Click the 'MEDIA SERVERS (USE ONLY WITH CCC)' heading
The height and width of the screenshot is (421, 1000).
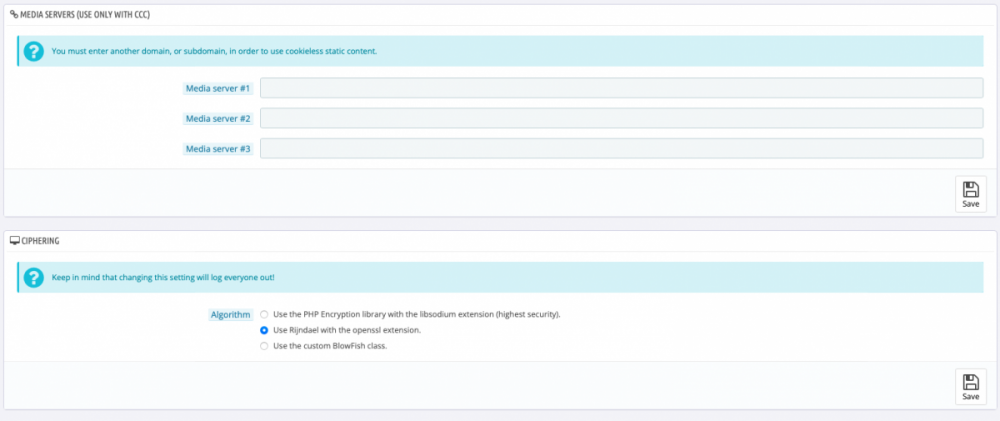(x=84, y=13)
